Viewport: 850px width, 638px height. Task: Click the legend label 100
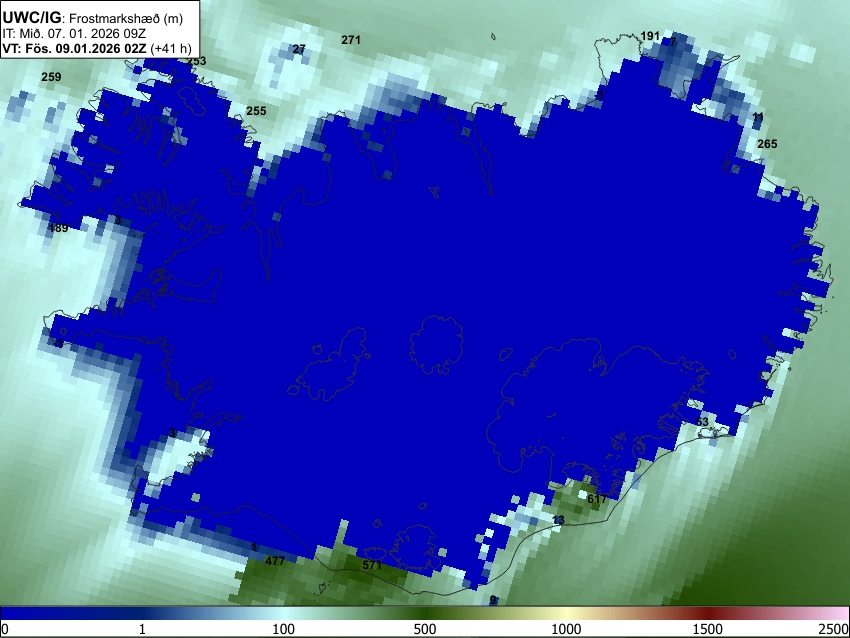click(284, 629)
